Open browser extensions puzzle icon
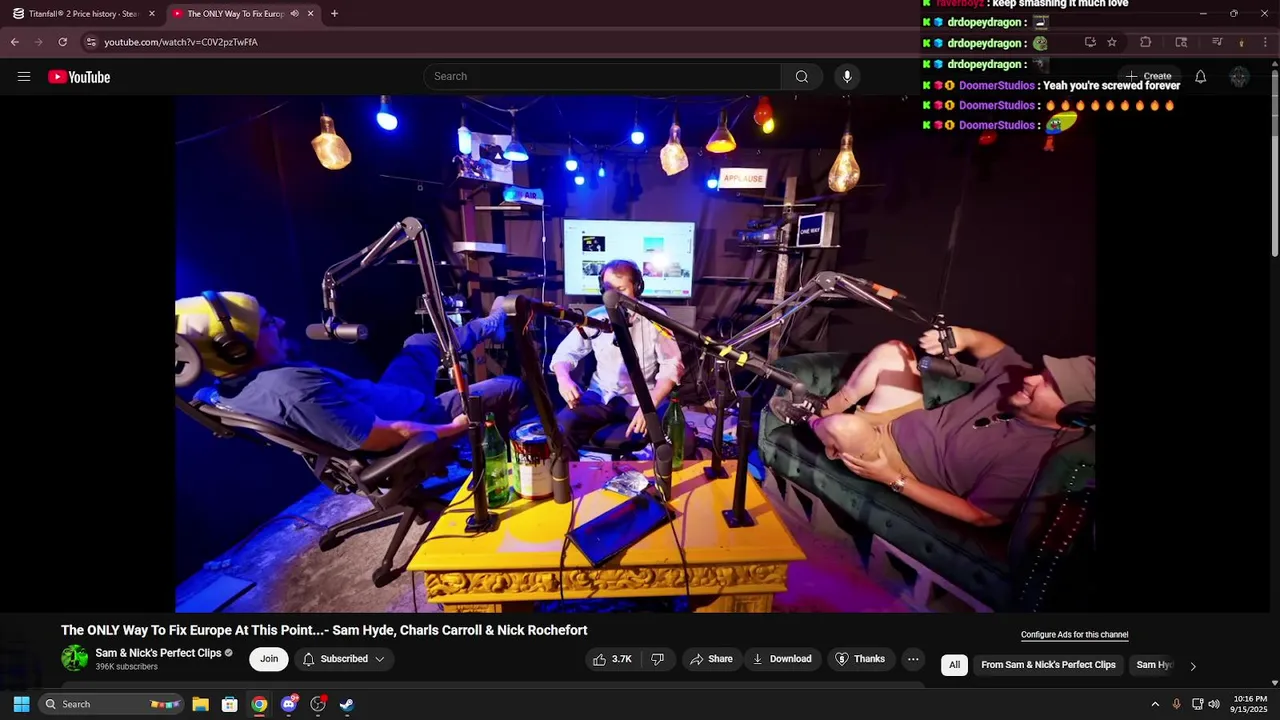This screenshot has width=1280, height=720. point(1146,42)
